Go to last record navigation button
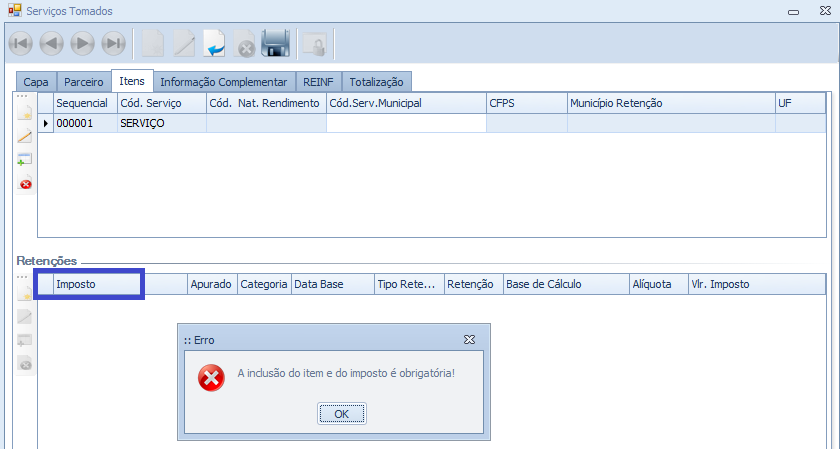 (x=113, y=43)
